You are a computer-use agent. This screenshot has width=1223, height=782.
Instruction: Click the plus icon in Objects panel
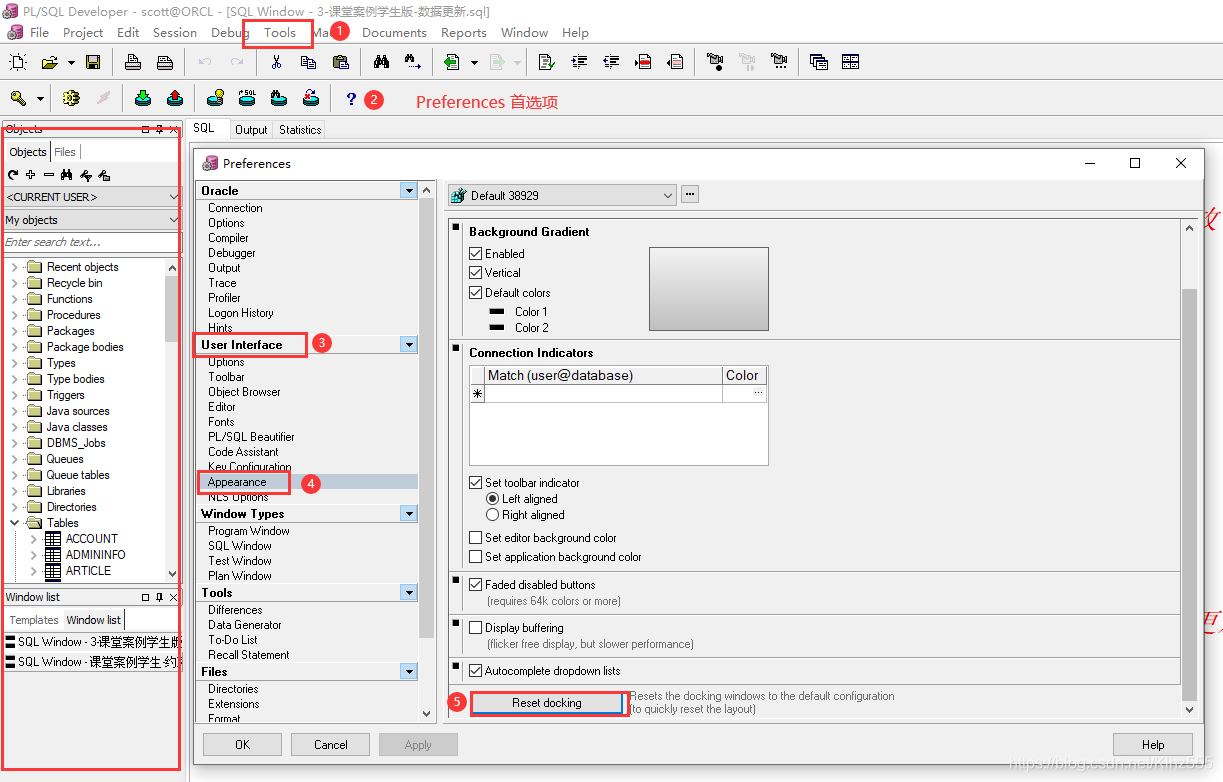pyautogui.click(x=31, y=175)
